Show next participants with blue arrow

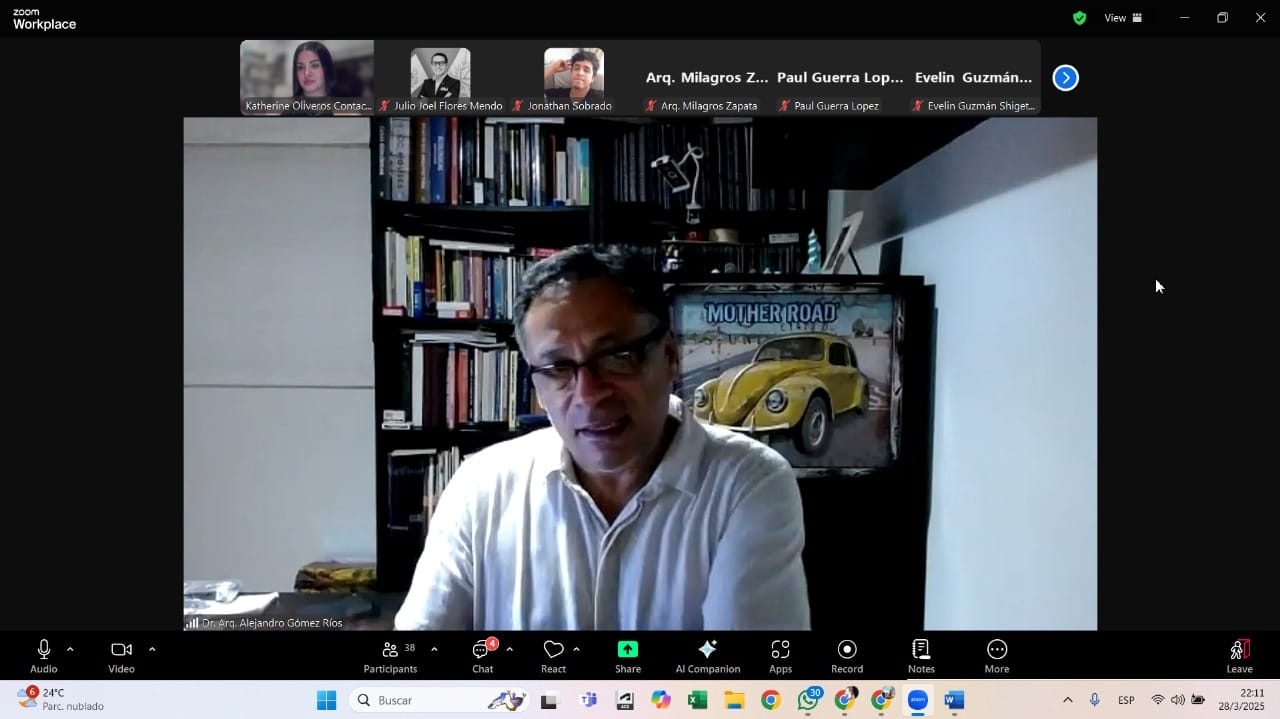click(x=1065, y=78)
